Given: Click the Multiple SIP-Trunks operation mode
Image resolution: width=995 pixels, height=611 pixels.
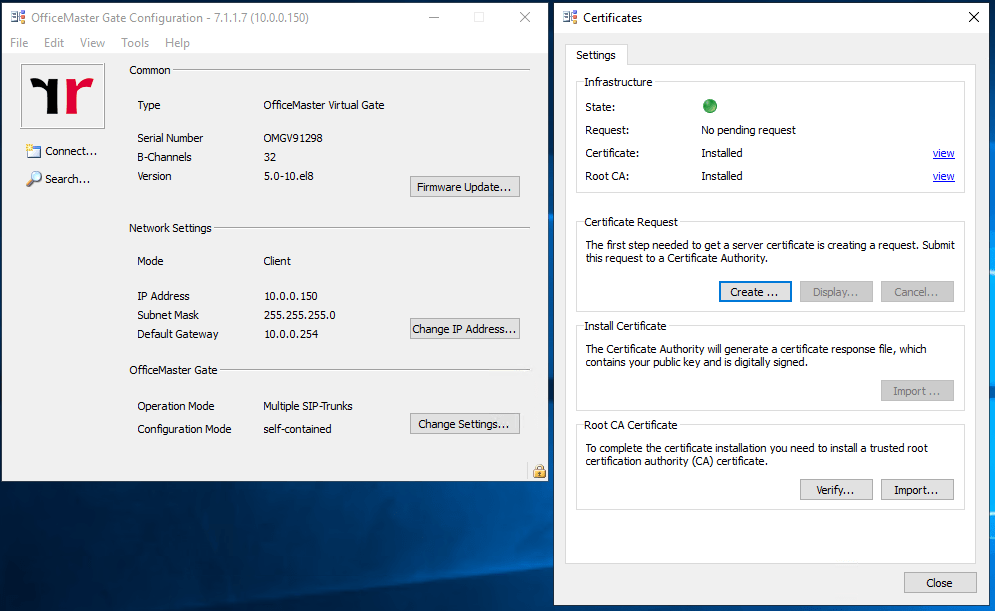Looking at the screenshot, I should pyautogui.click(x=308, y=406).
